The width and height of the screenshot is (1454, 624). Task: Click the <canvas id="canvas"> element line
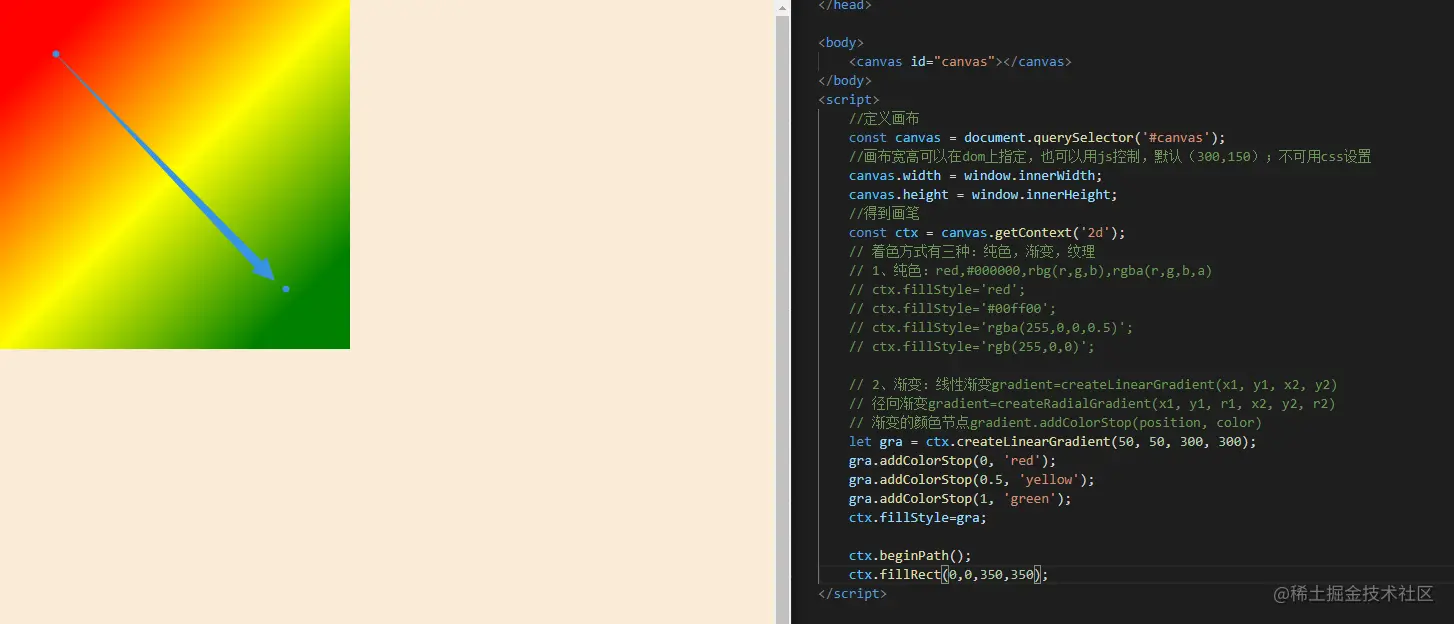tap(960, 62)
